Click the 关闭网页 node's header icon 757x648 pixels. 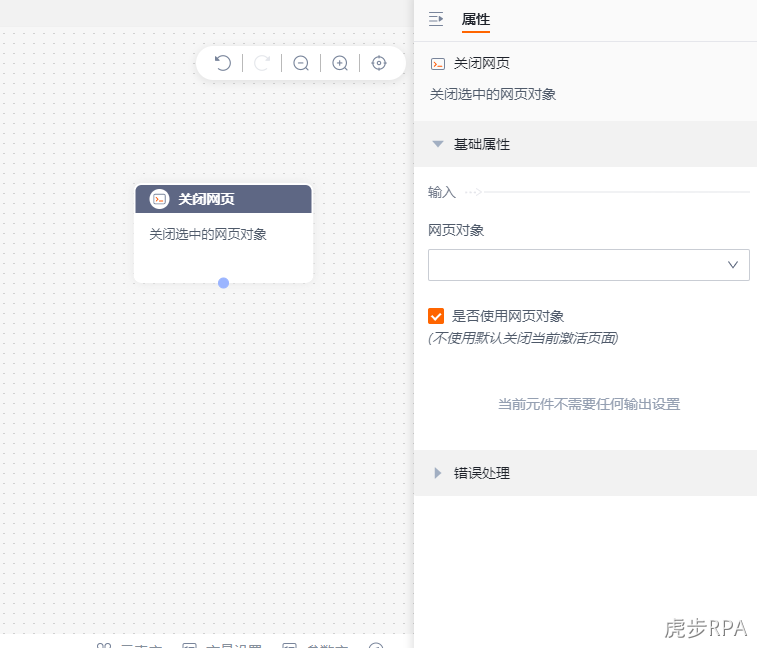click(159, 199)
